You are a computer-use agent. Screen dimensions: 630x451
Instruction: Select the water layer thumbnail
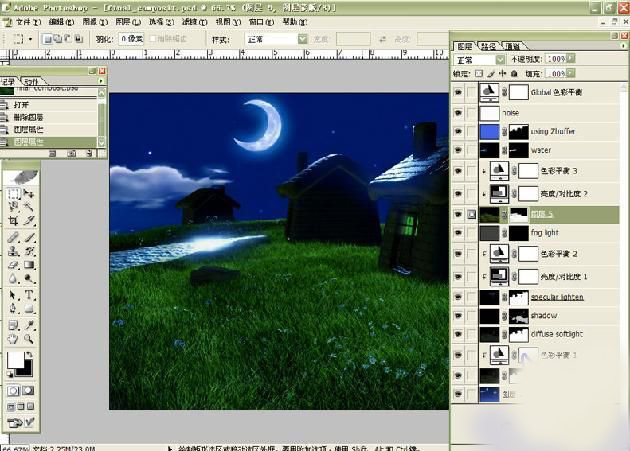489,150
